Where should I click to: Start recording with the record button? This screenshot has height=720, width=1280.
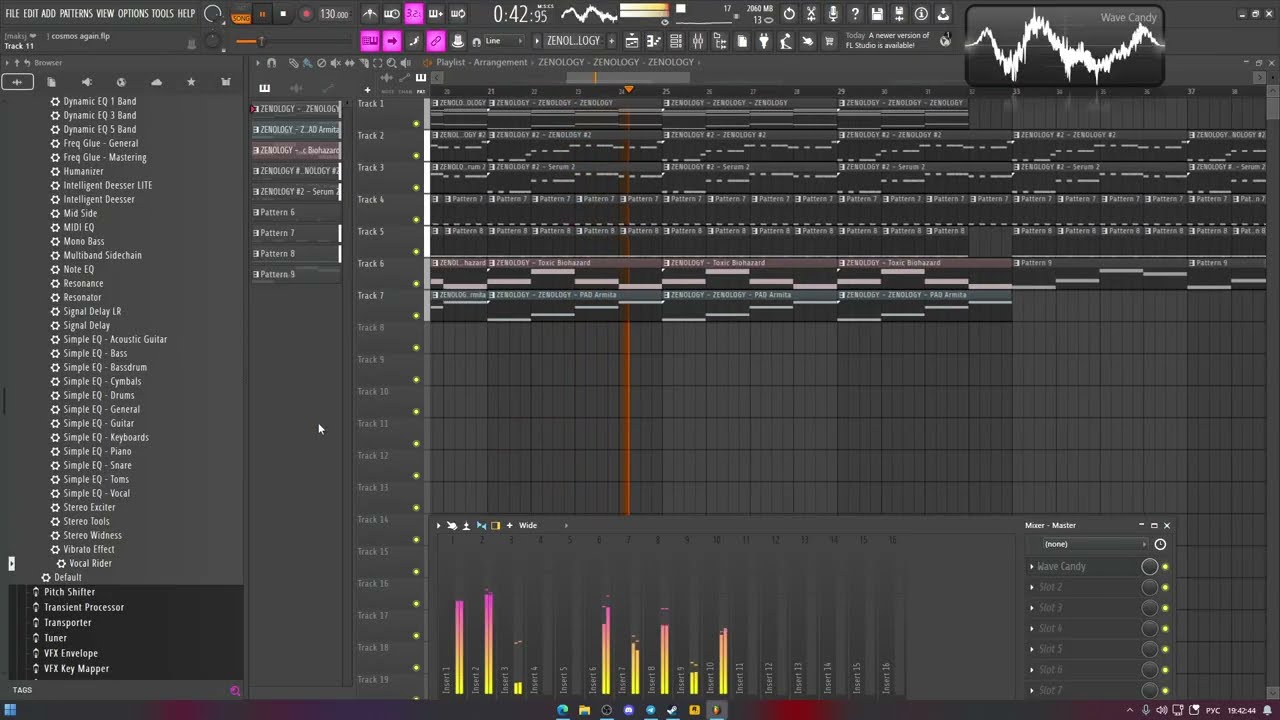pos(306,14)
